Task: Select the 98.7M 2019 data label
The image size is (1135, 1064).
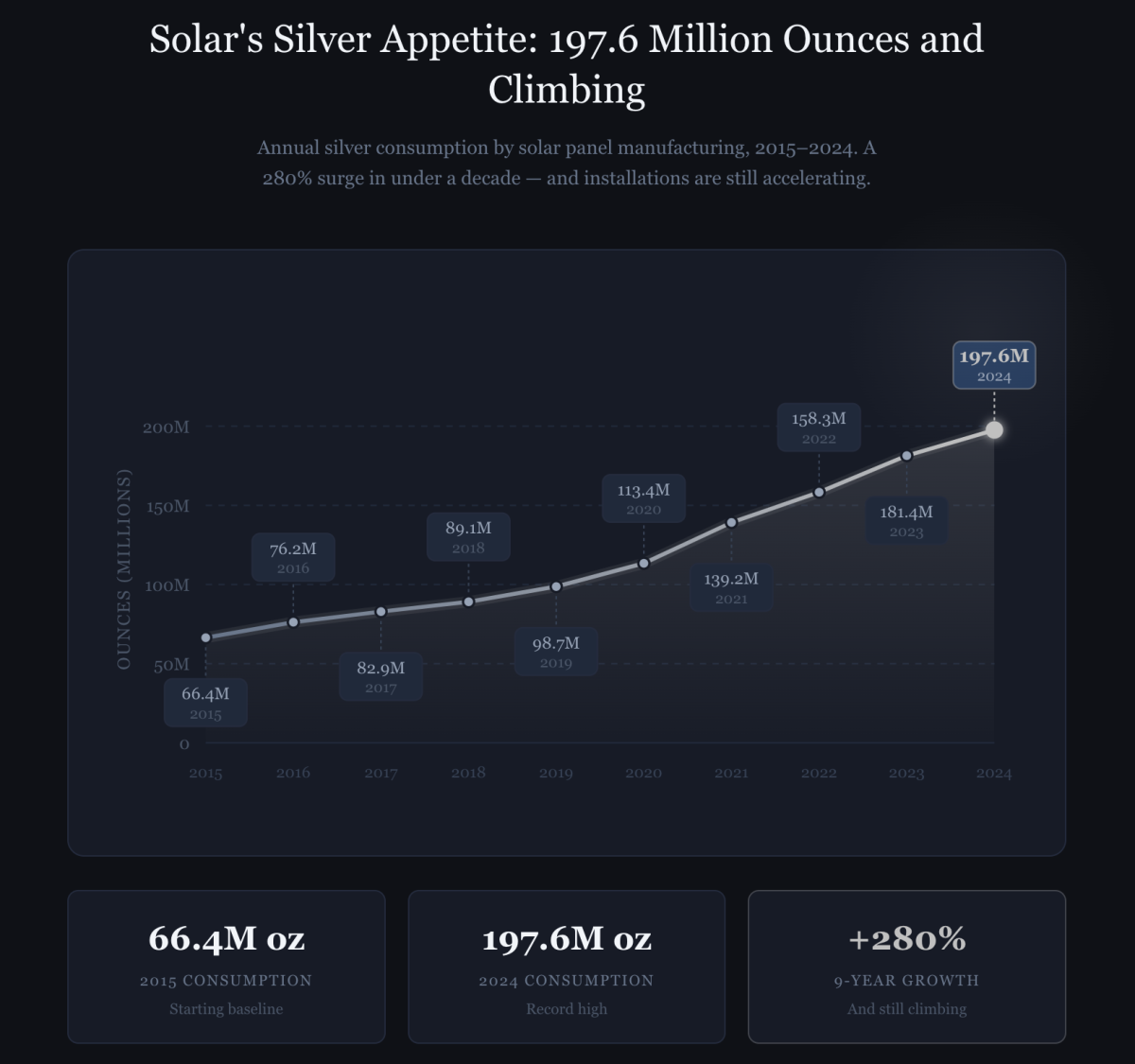Action: click(x=556, y=652)
